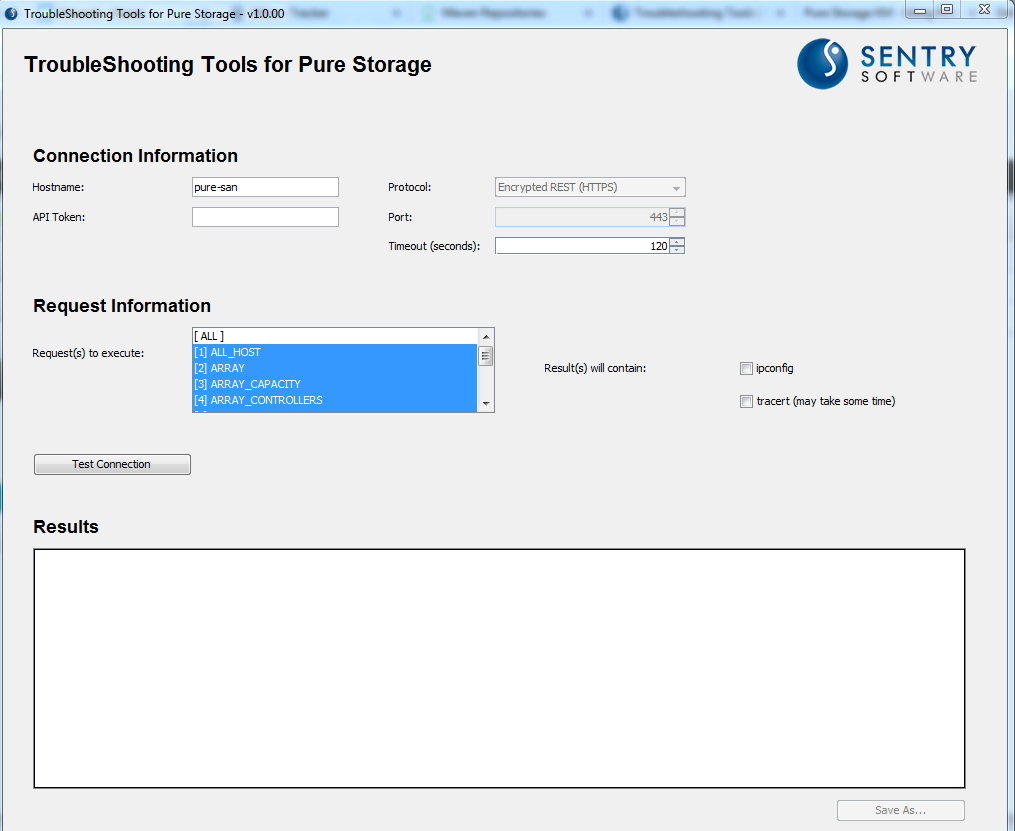
Task: Click the Hostname input field
Action: pos(264,187)
